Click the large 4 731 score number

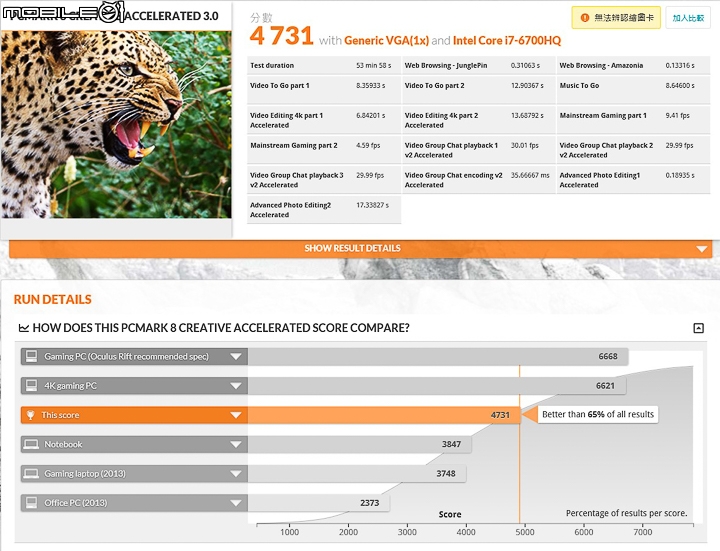pos(281,36)
